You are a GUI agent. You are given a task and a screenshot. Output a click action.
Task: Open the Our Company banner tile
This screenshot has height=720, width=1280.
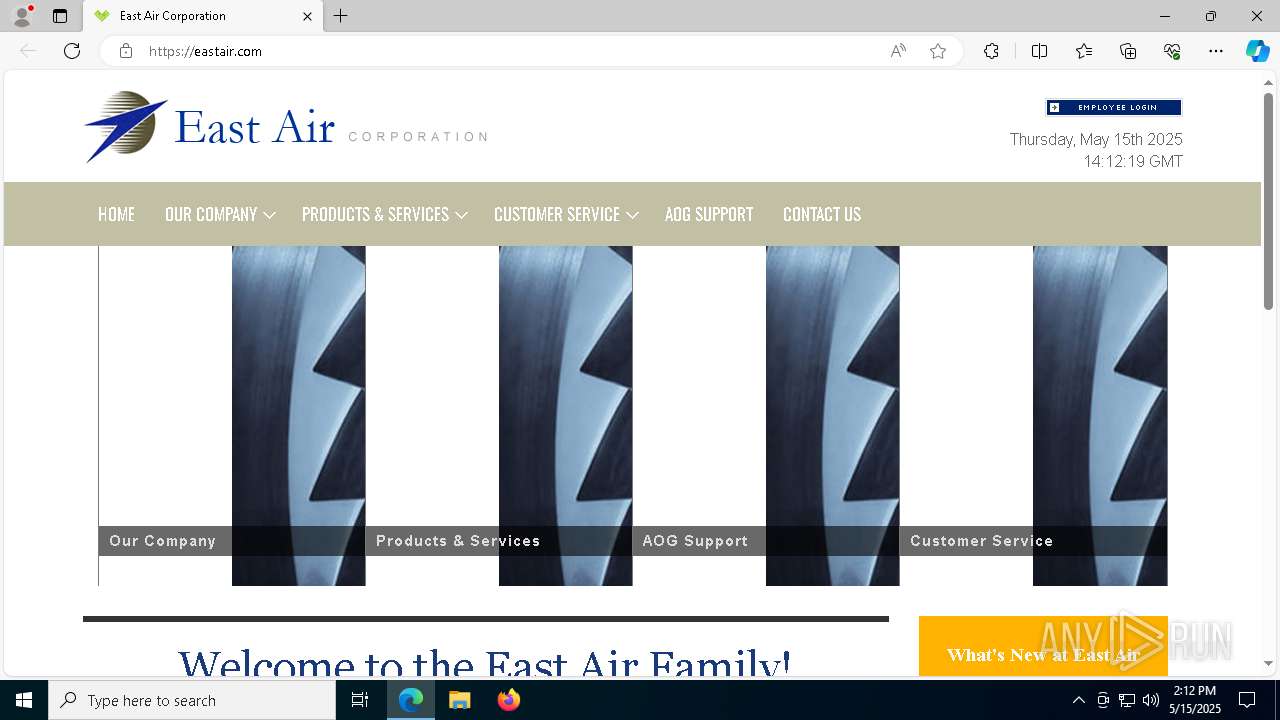pyautogui.click(x=231, y=416)
